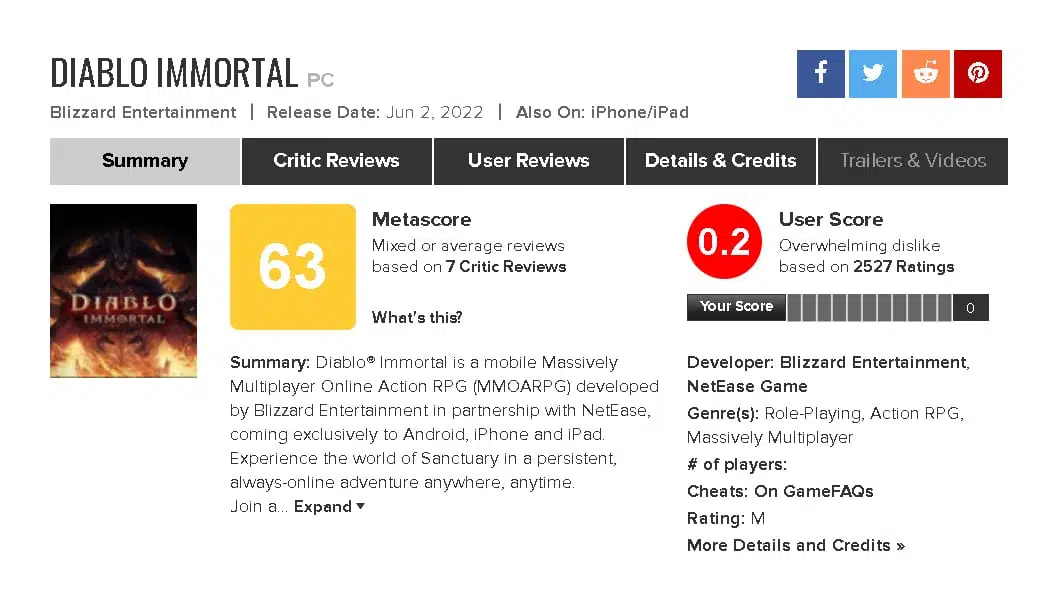Click the What's this? link

click(x=417, y=318)
